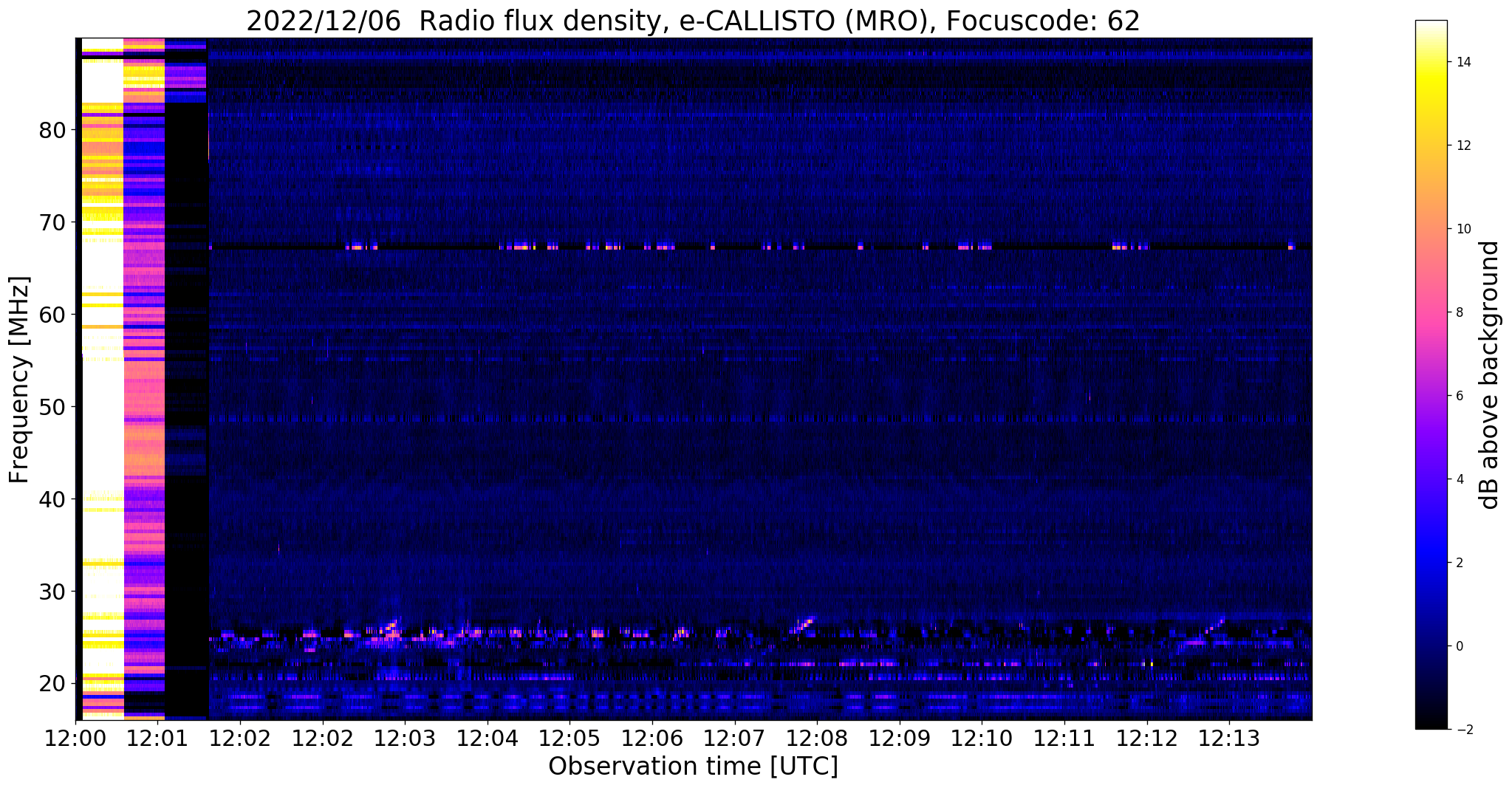The height and width of the screenshot is (788, 1512).
Task: Click the colorbar tick value 12
Action: pos(1463,145)
